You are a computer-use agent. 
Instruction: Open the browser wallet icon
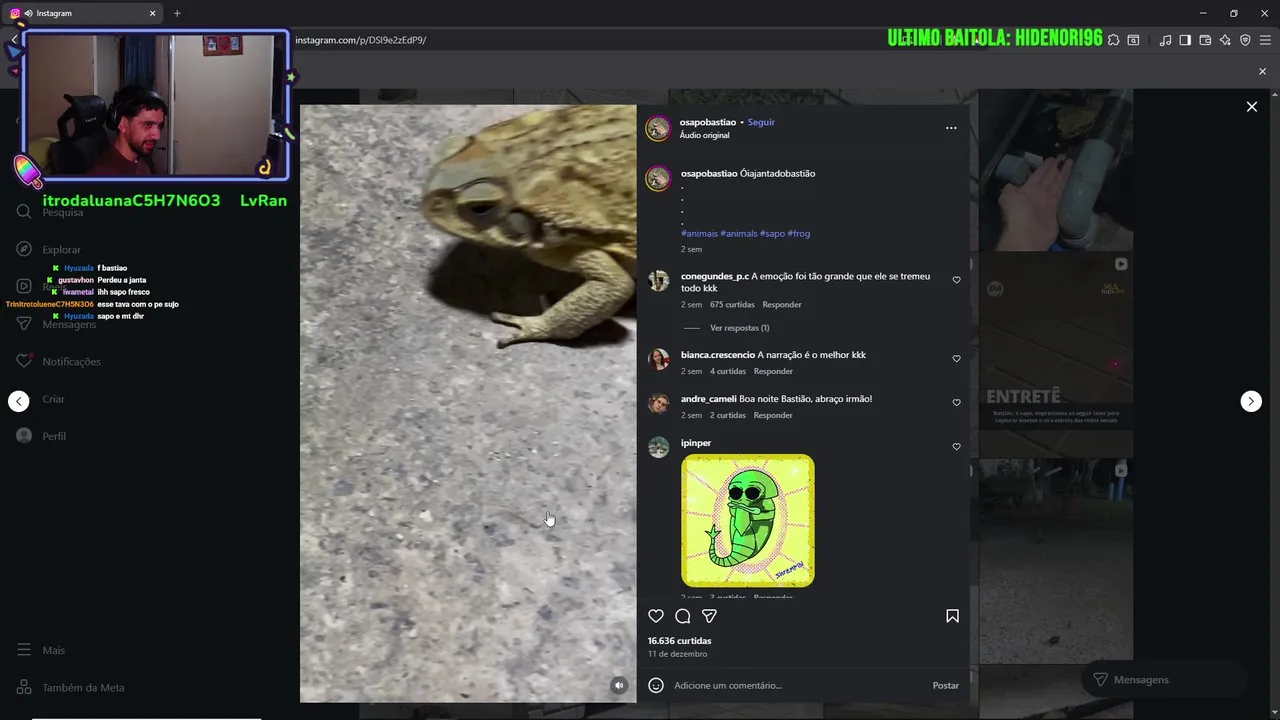[1205, 40]
